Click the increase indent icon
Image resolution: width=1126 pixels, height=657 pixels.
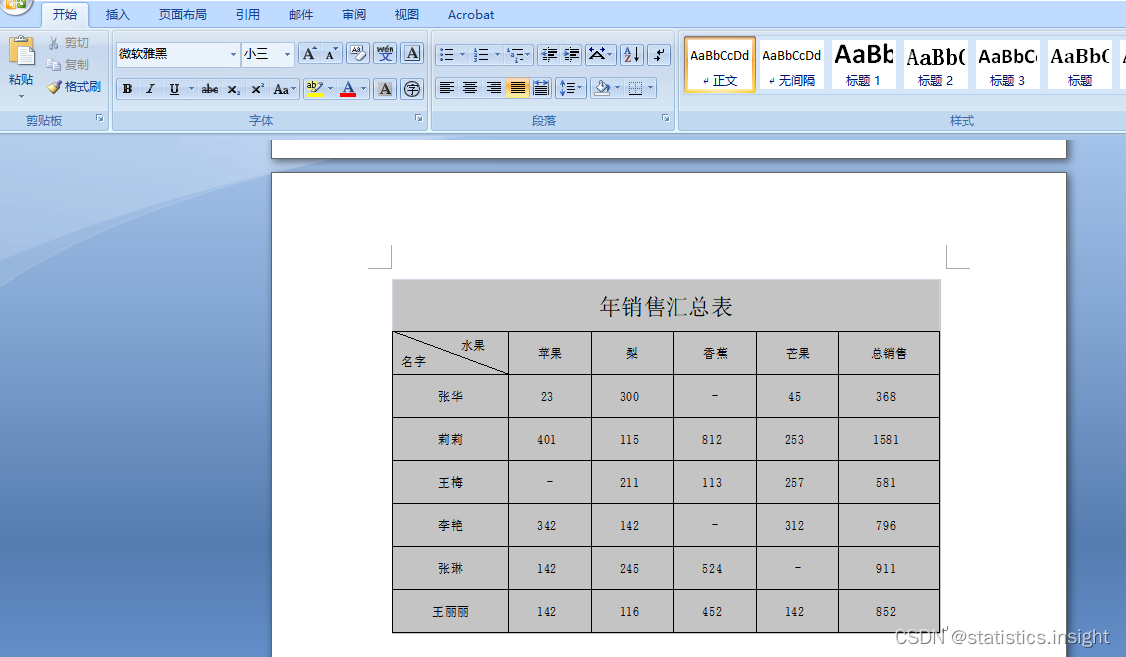(572, 55)
